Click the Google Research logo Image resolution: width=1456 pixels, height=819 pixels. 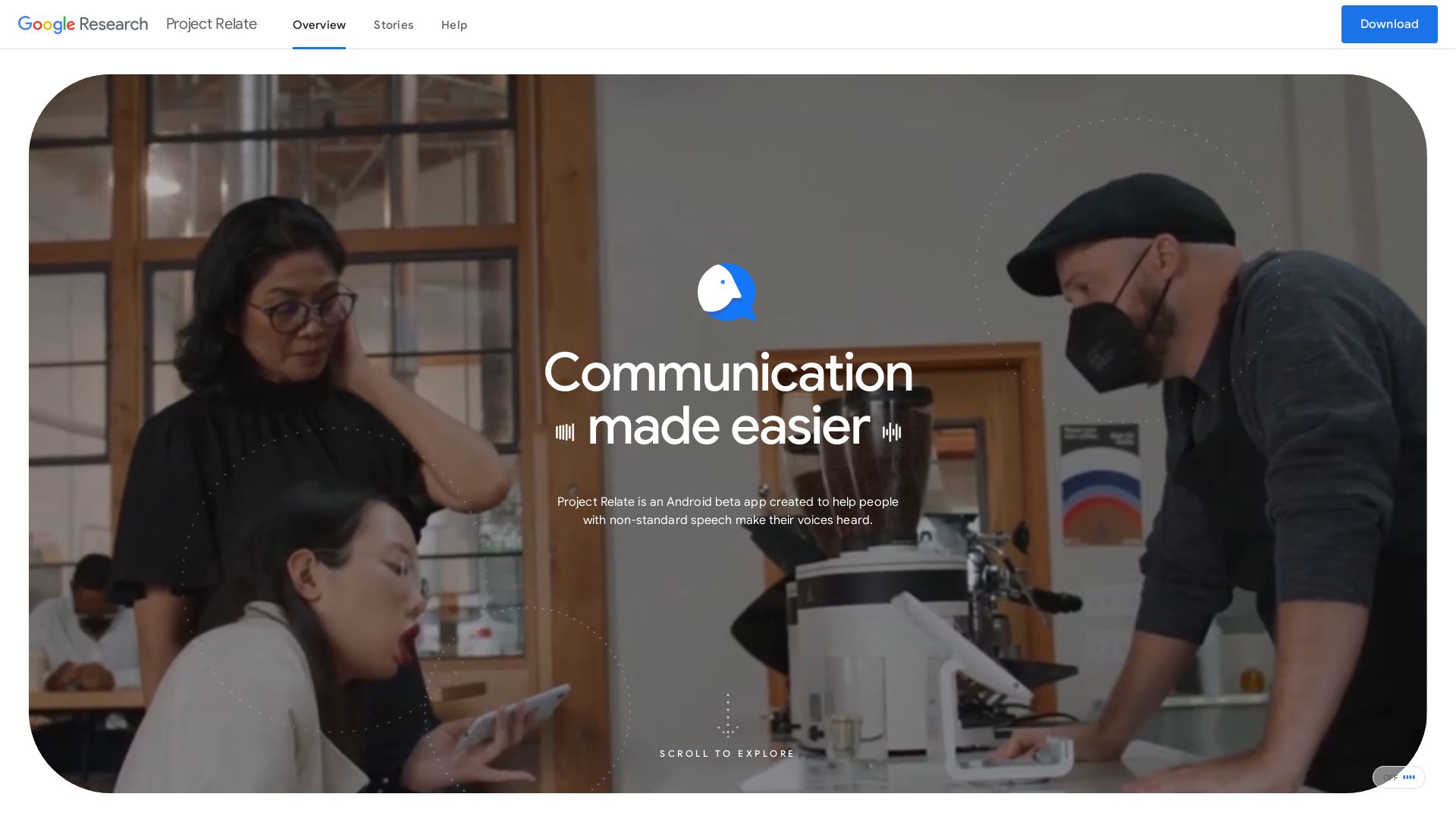click(83, 24)
